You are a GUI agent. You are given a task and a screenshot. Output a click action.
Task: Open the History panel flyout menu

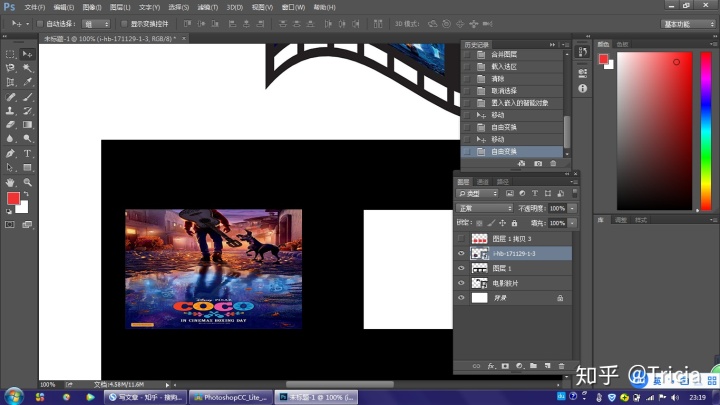click(x=566, y=45)
